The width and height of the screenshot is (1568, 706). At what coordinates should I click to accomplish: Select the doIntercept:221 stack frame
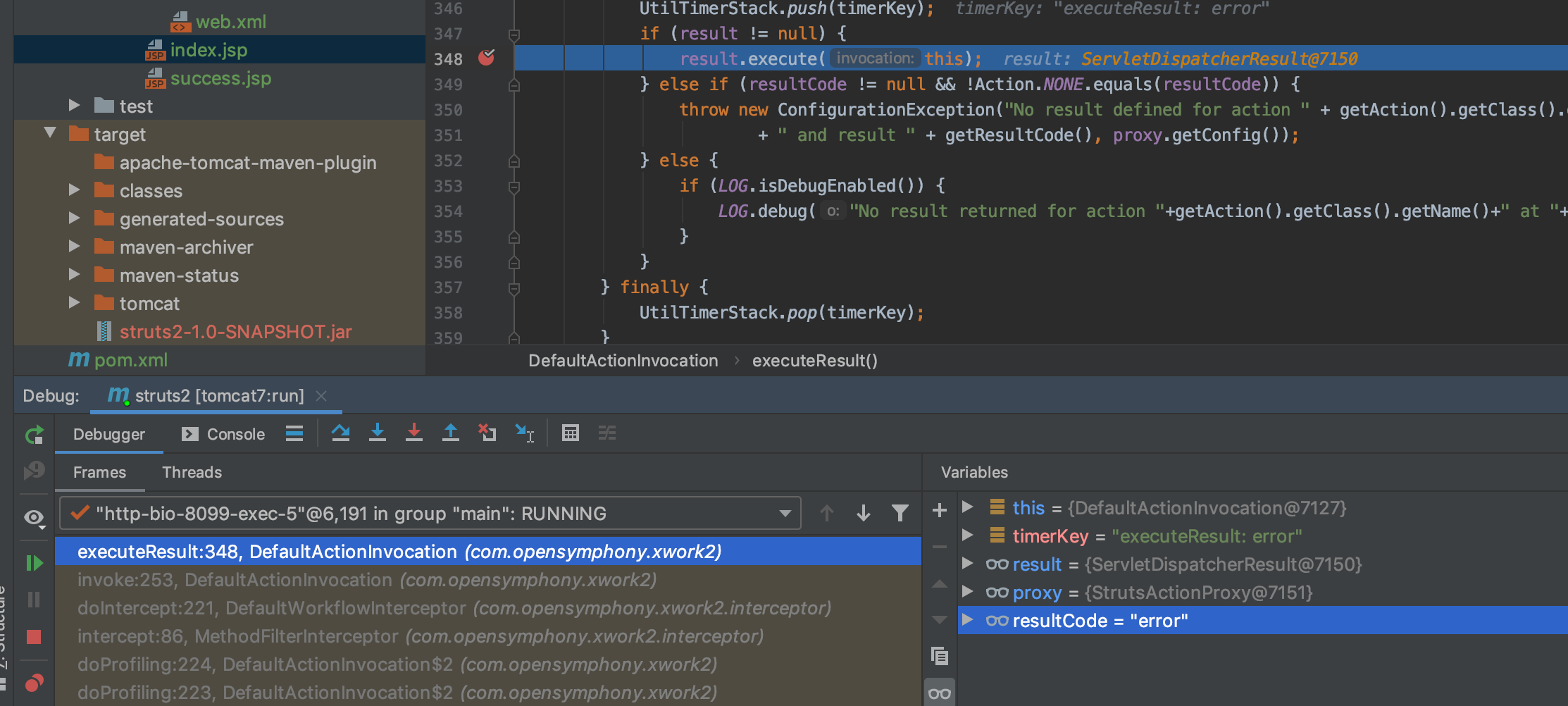point(488,608)
